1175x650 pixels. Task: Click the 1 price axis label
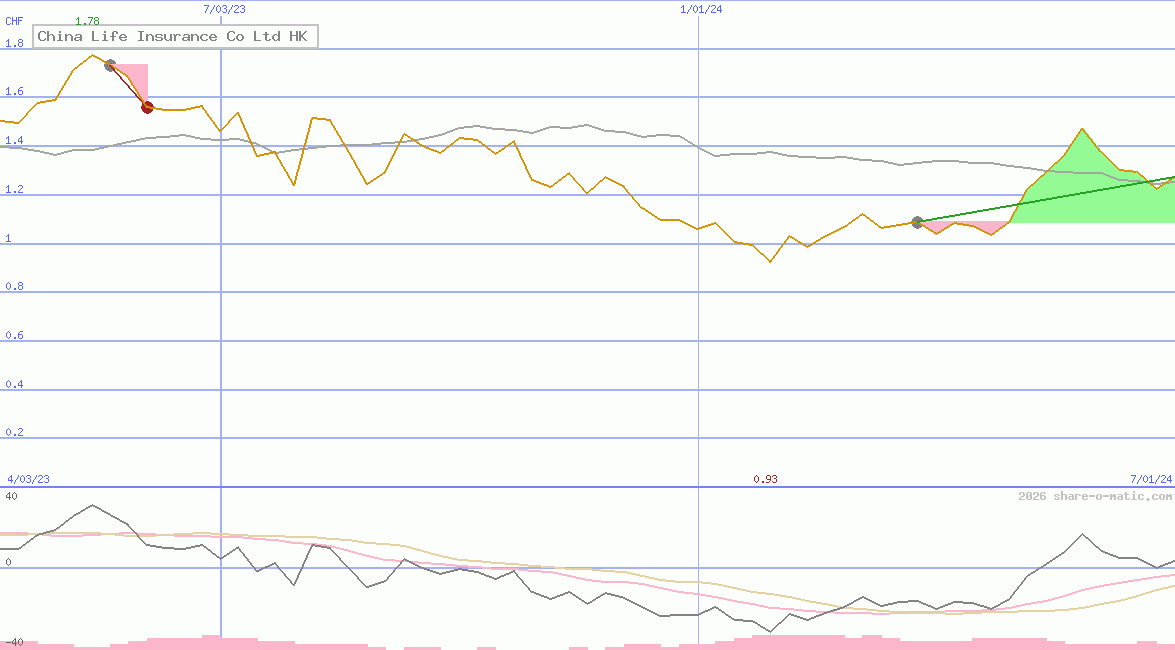(8, 238)
